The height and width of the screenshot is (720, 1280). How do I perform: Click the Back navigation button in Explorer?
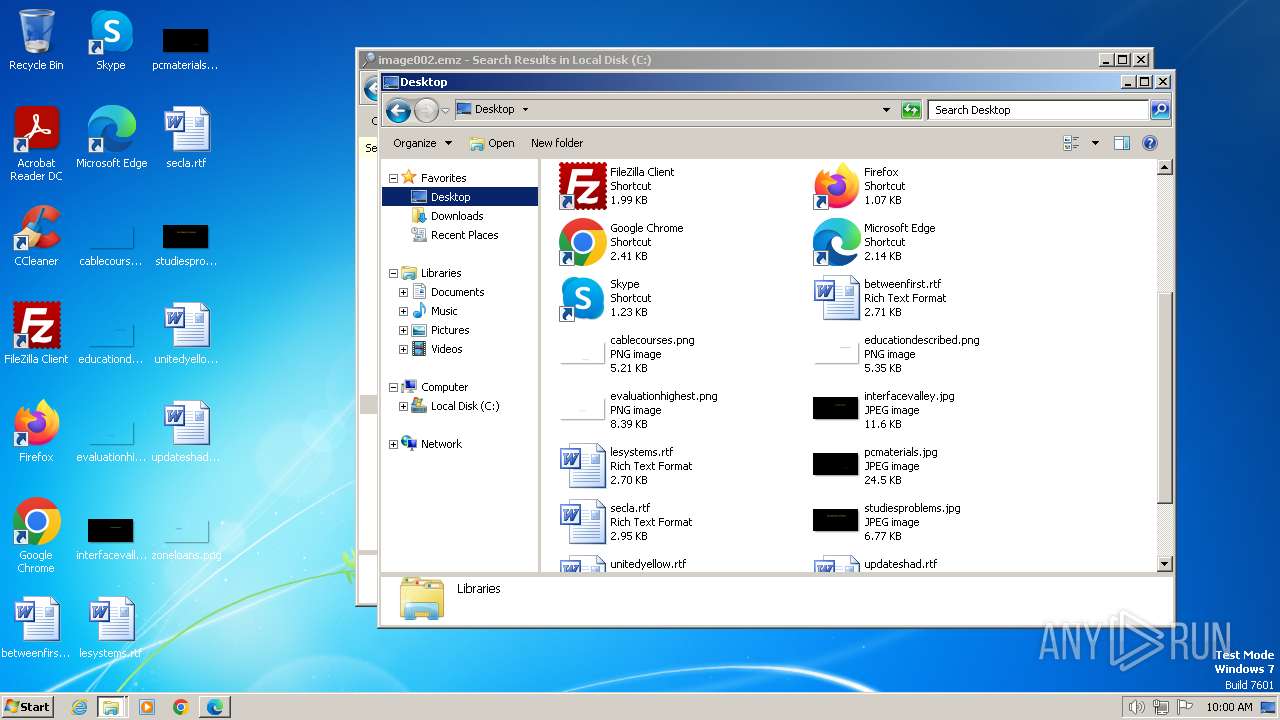click(398, 110)
